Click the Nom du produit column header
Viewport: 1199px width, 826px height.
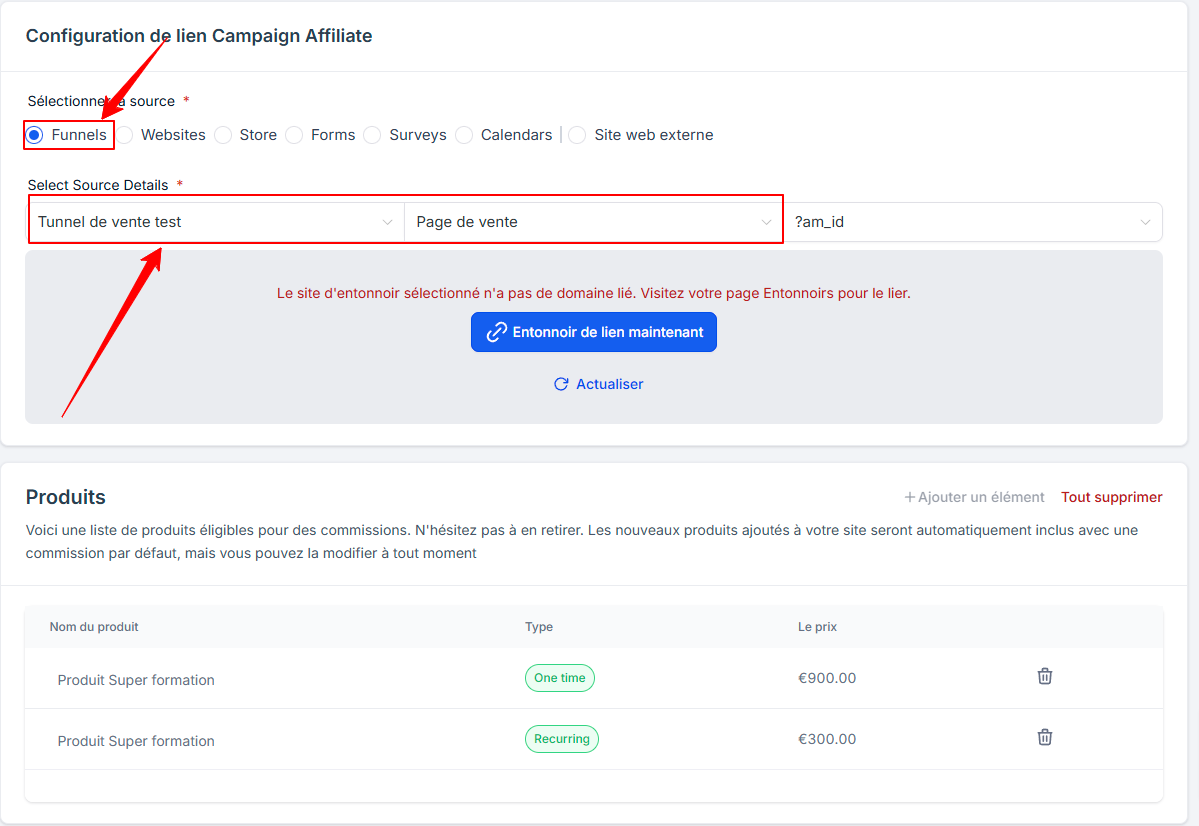point(94,626)
